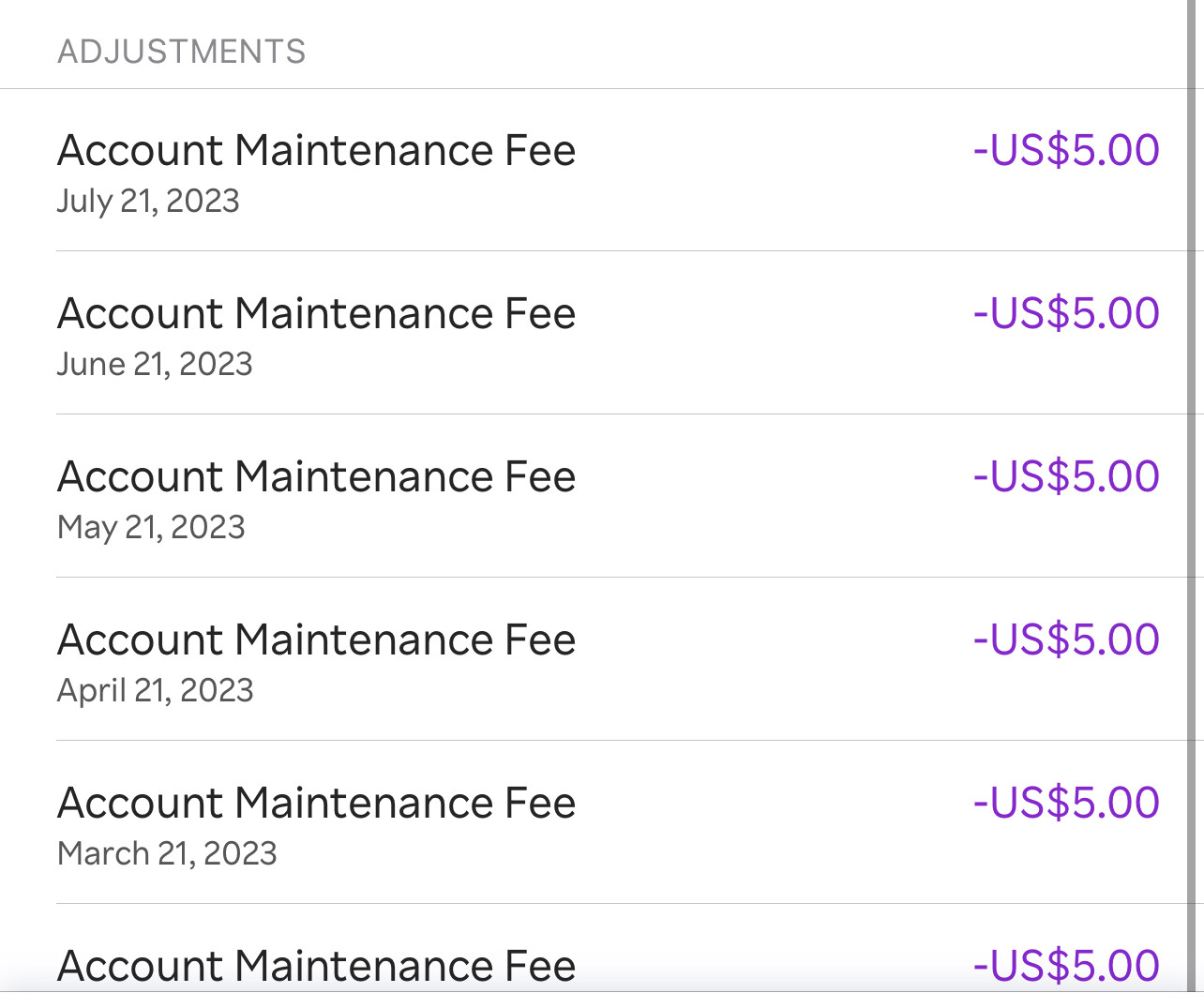This screenshot has height=1008, width=1204.
Task: Open the partially visible bottom Account Maintenance Fee
Action: [x=316, y=967]
